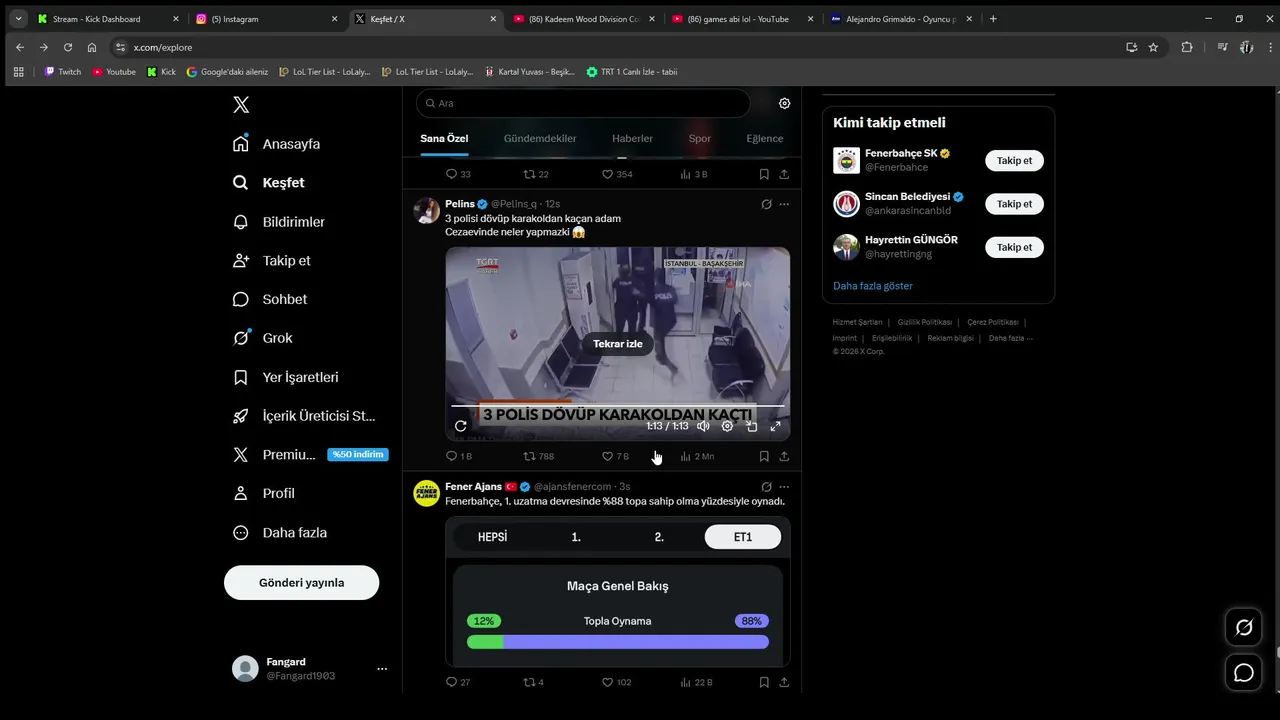View analytics of Pelins post

[x=696, y=456]
